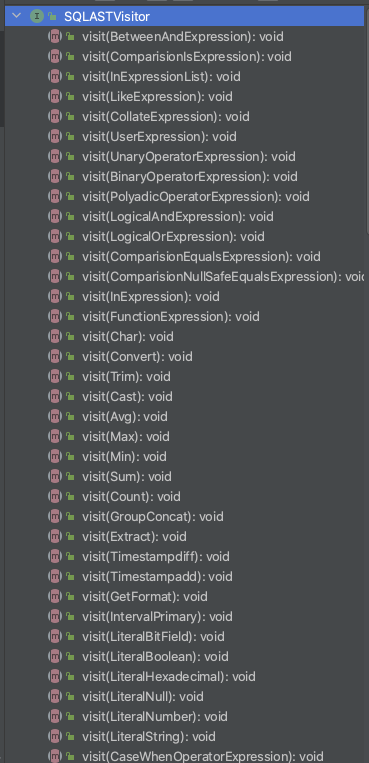Image resolution: width=369 pixels, height=763 pixels.
Task: Click method icon next to visit(LikeExpression)
Action: [55, 96]
